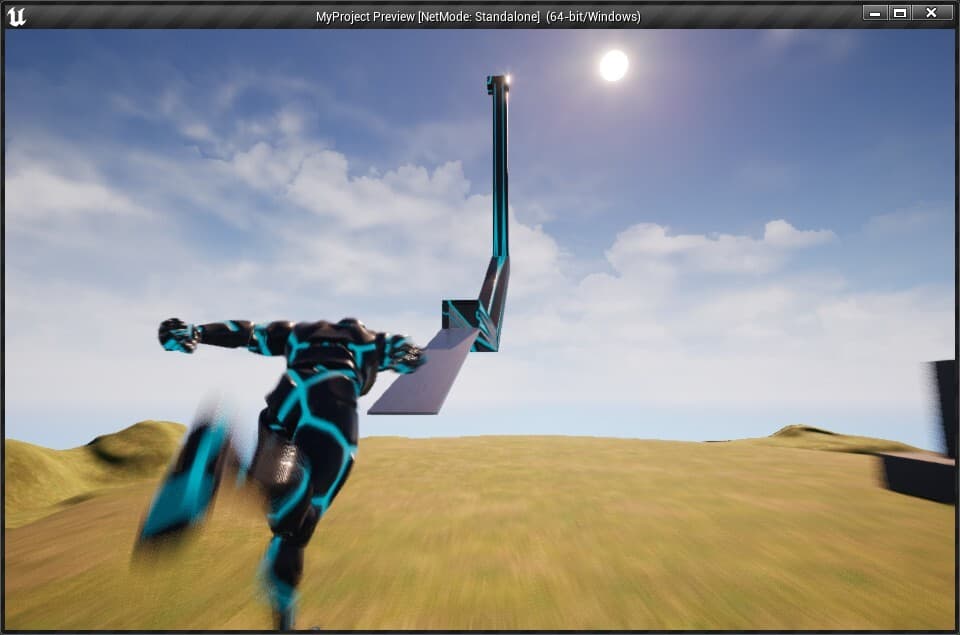Image resolution: width=960 pixels, height=635 pixels.
Task: Maximize the MyProject Preview window
Action: (899, 13)
